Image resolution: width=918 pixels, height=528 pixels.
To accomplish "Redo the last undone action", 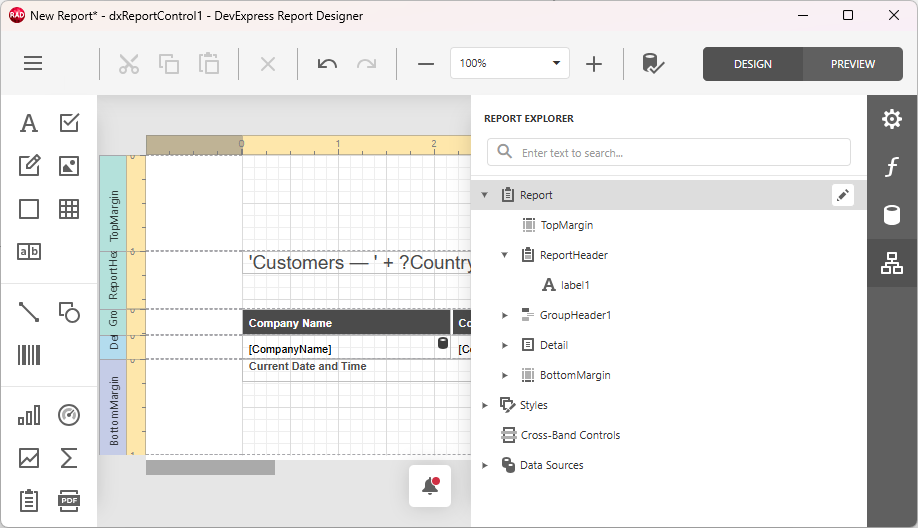I will 366,64.
